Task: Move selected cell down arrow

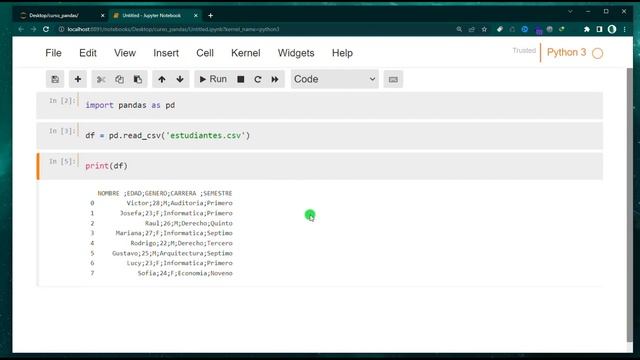Action: pyautogui.click(x=180, y=79)
